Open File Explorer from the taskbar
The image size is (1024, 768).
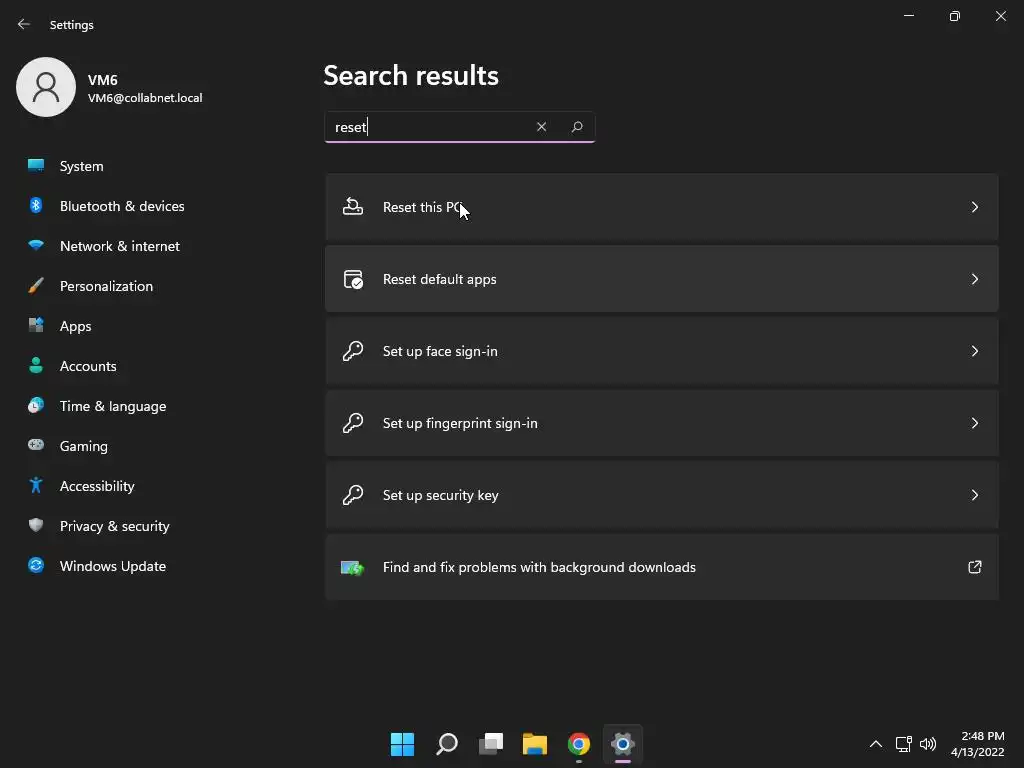click(x=535, y=744)
